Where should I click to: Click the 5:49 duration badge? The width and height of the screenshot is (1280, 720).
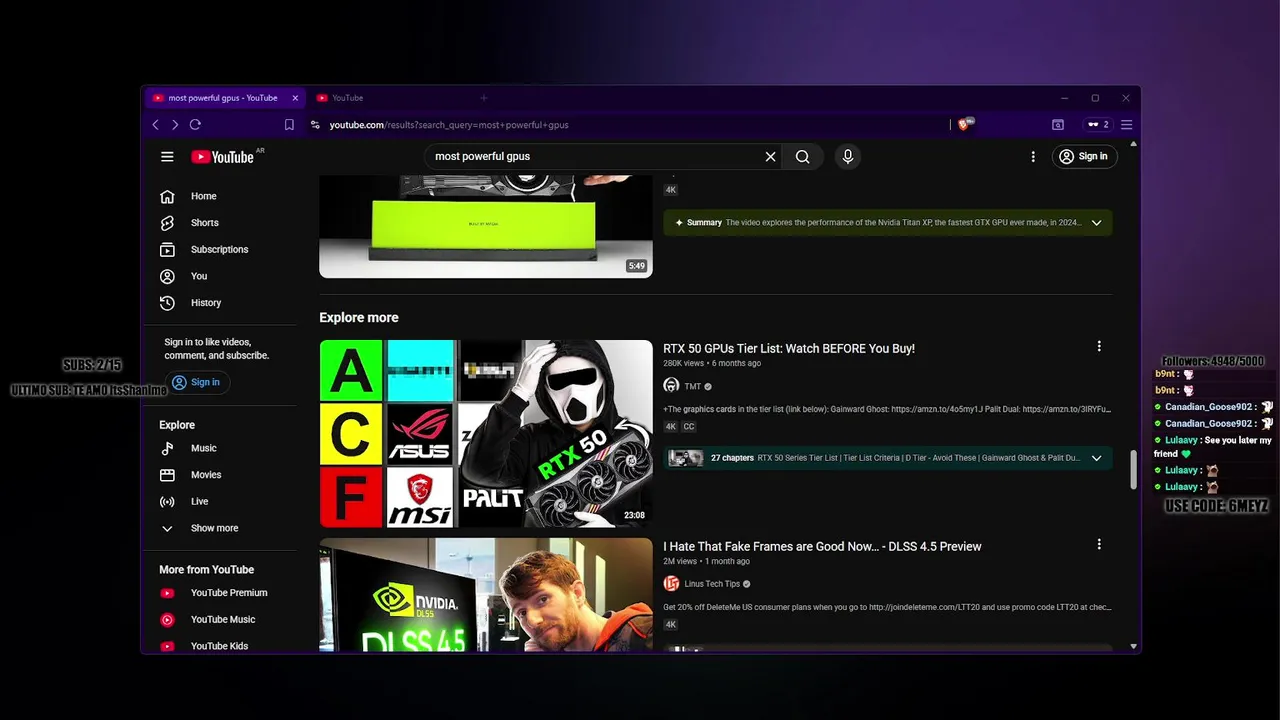point(637,266)
